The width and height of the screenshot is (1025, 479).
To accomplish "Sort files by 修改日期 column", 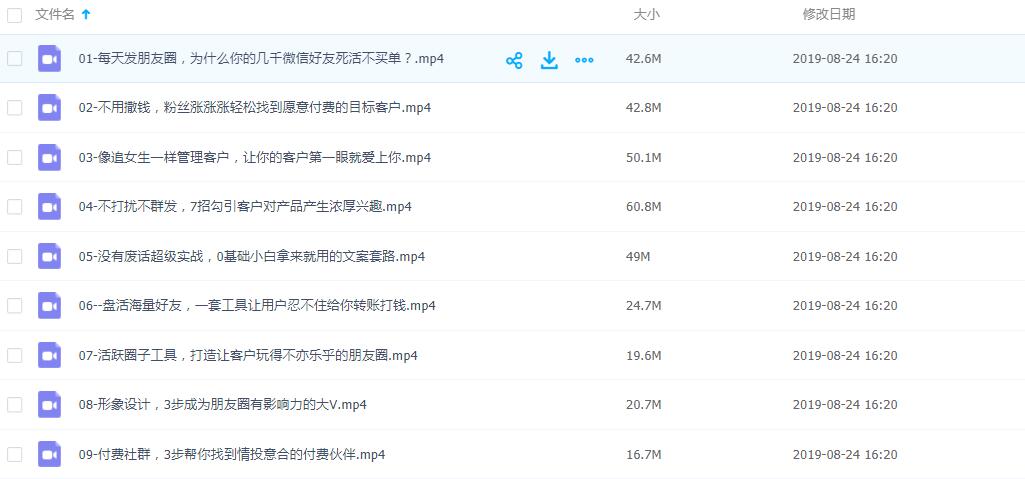I will 828,15.
